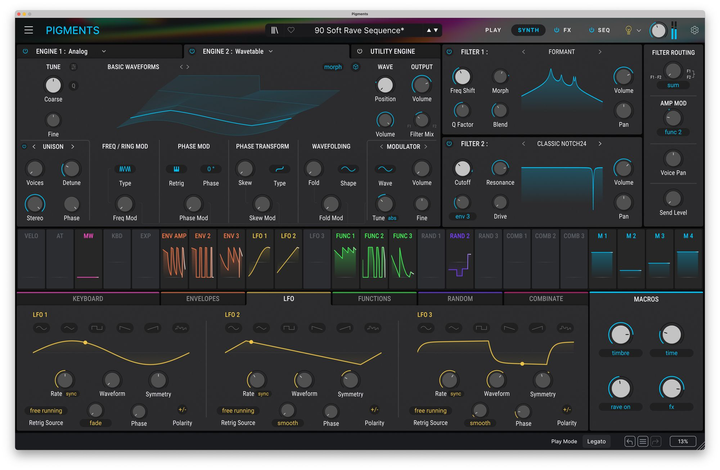Open the edit history list icon
Viewport: 720px width, 470px height.
[x=642, y=442]
